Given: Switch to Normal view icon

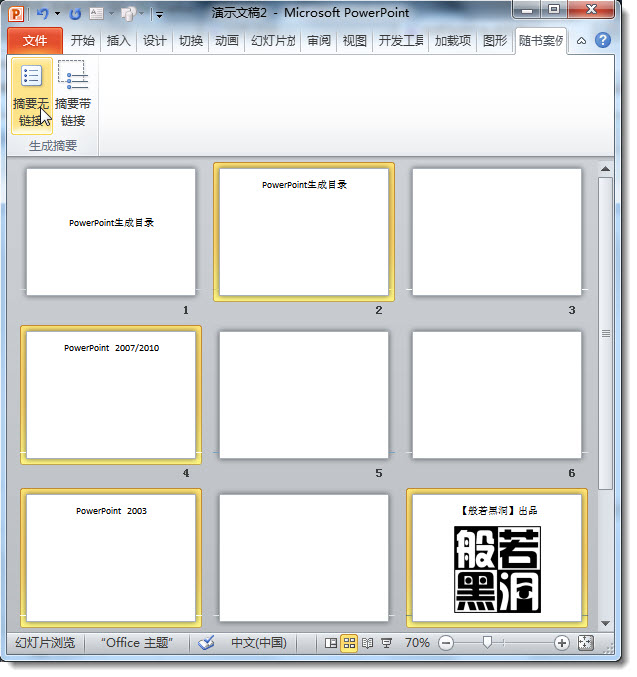Looking at the screenshot, I should tap(331, 643).
